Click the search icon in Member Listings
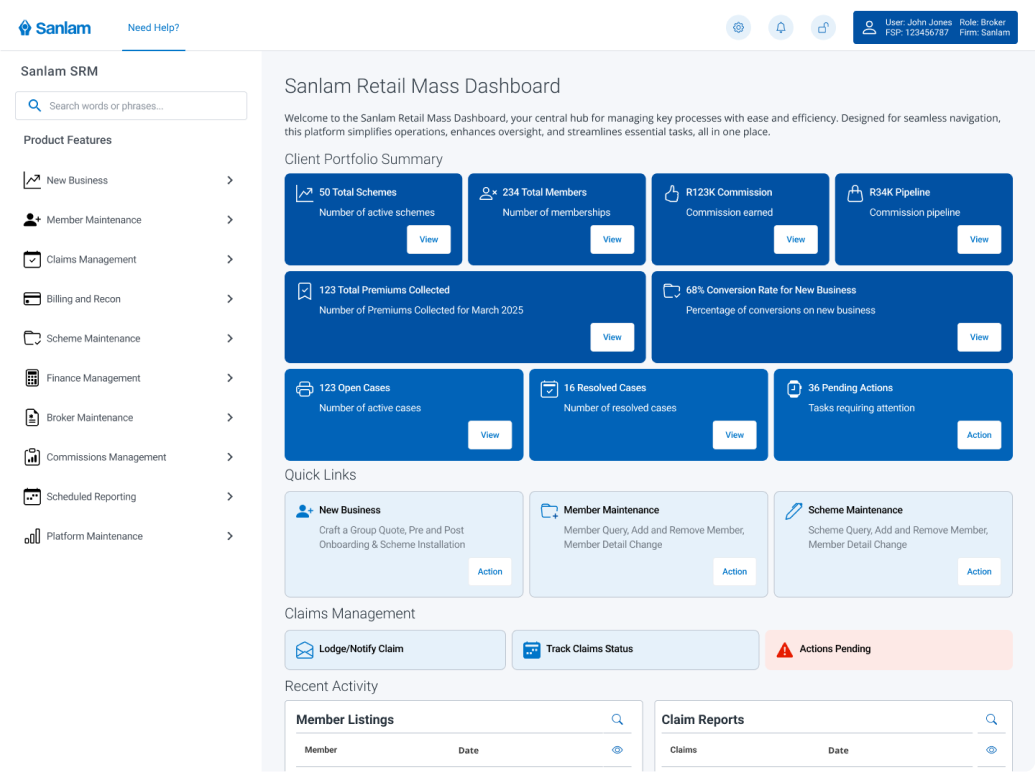1036x772 pixels. (617, 719)
